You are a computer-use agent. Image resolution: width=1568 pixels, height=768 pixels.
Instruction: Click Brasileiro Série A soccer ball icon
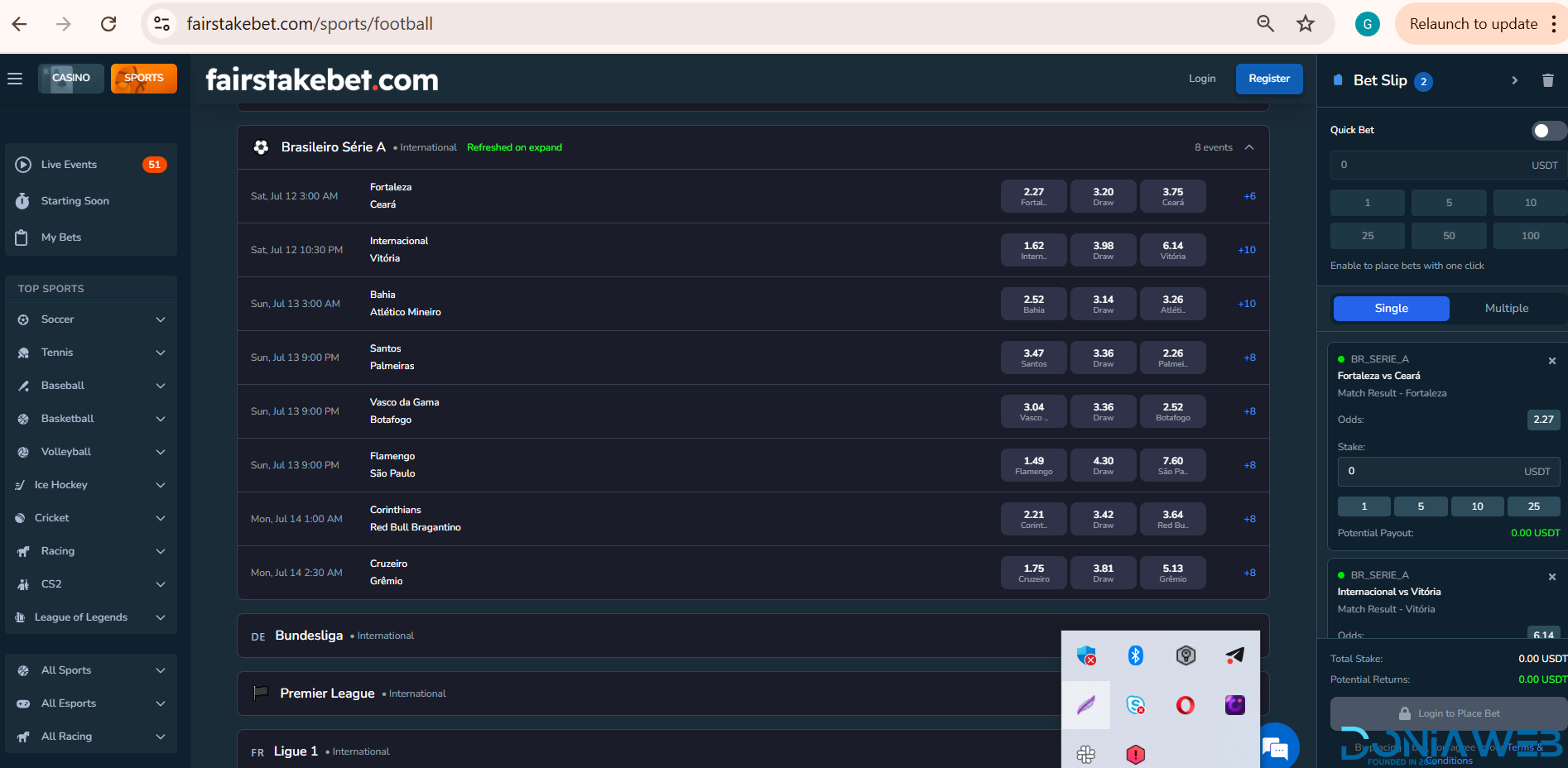click(262, 147)
